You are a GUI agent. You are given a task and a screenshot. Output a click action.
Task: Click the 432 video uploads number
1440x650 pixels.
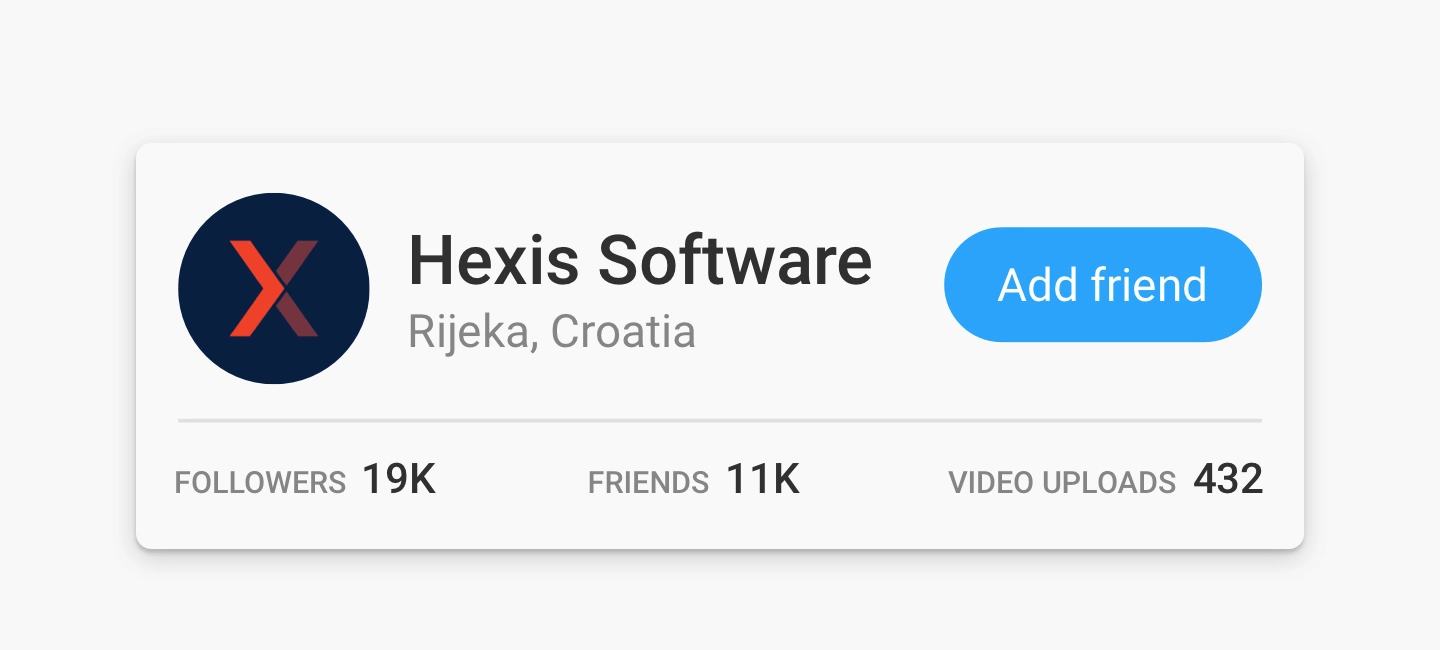1228,480
